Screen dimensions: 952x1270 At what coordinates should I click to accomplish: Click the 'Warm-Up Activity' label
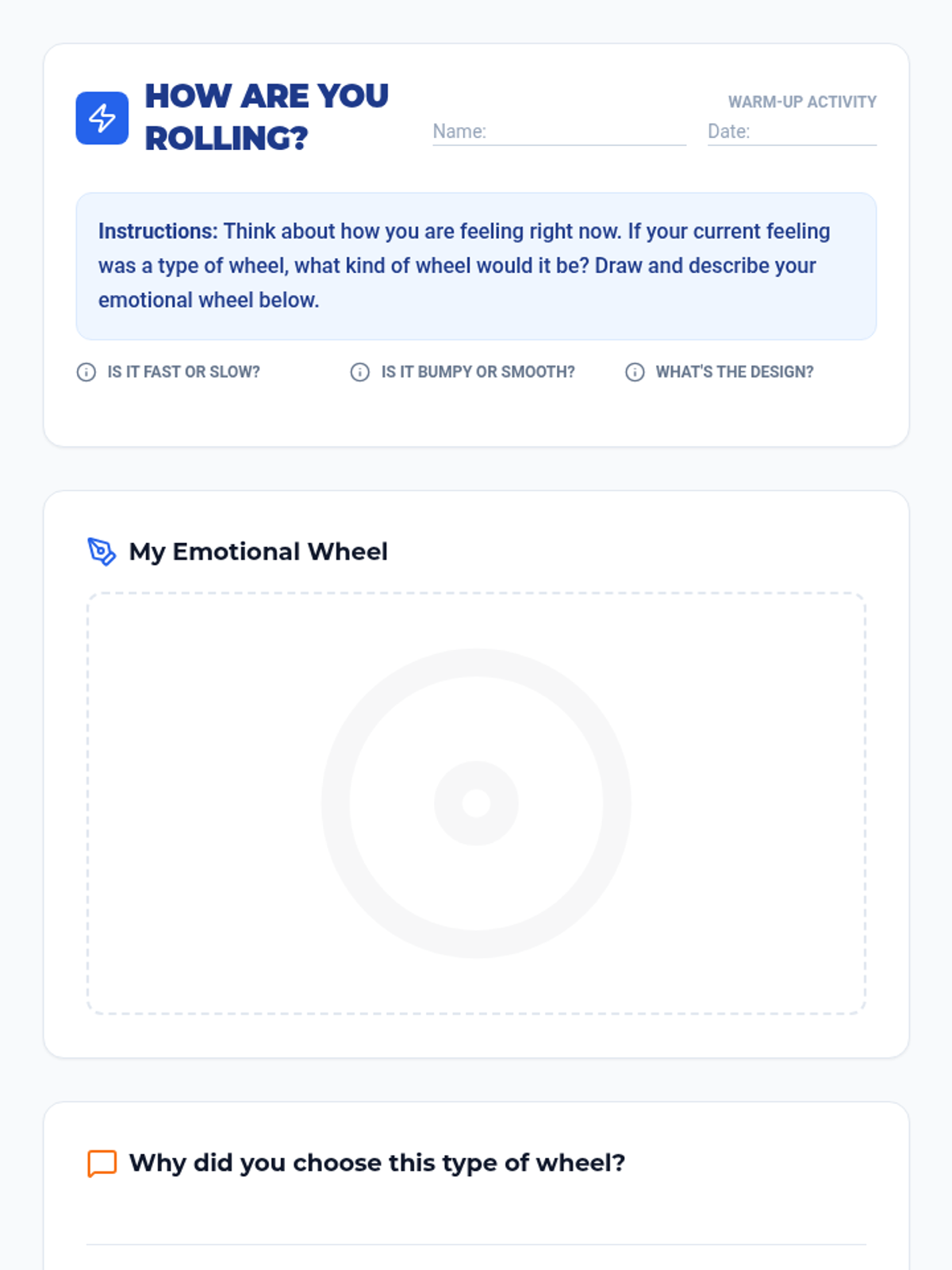802,102
